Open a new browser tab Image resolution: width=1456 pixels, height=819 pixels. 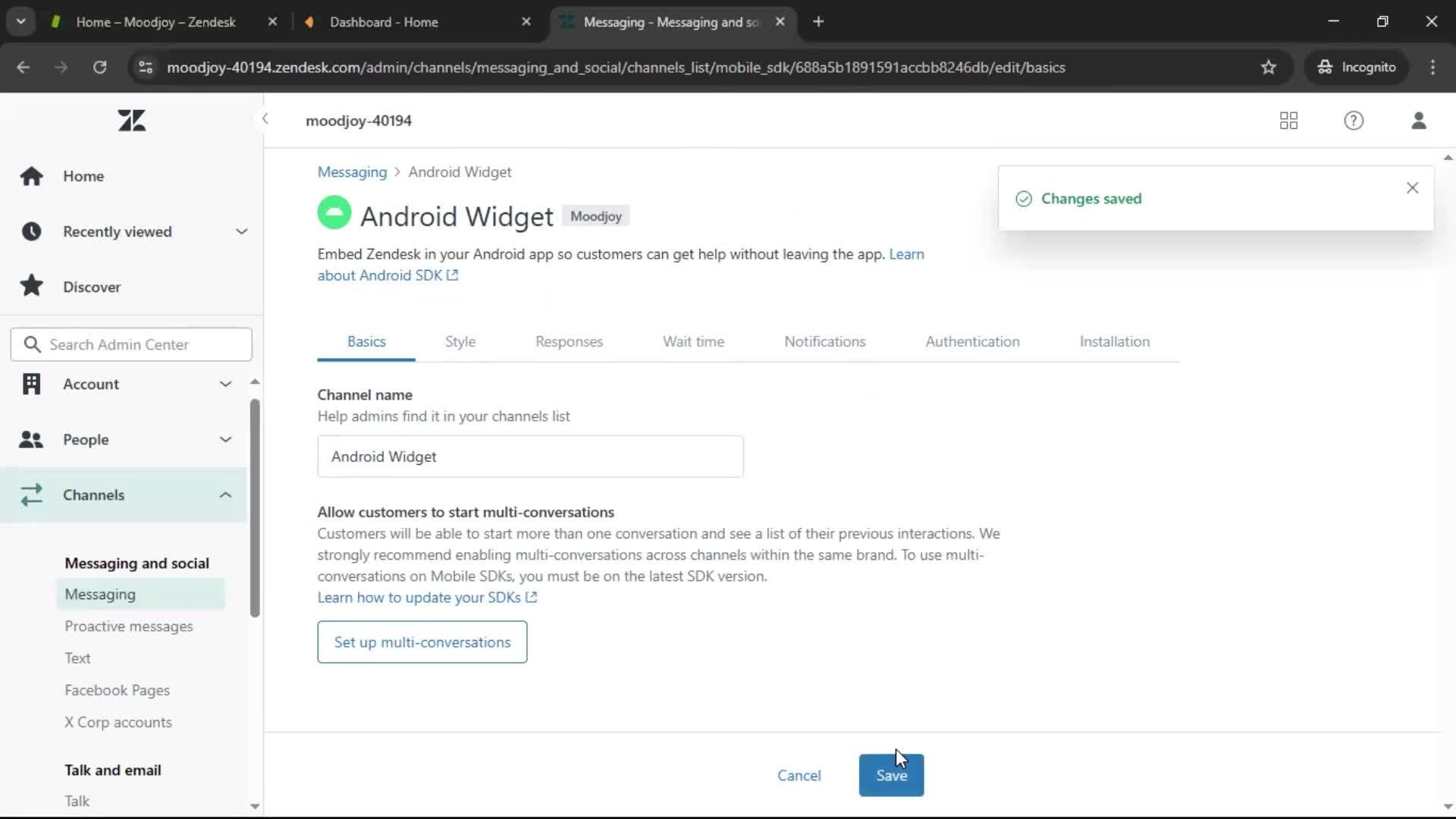[818, 22]
